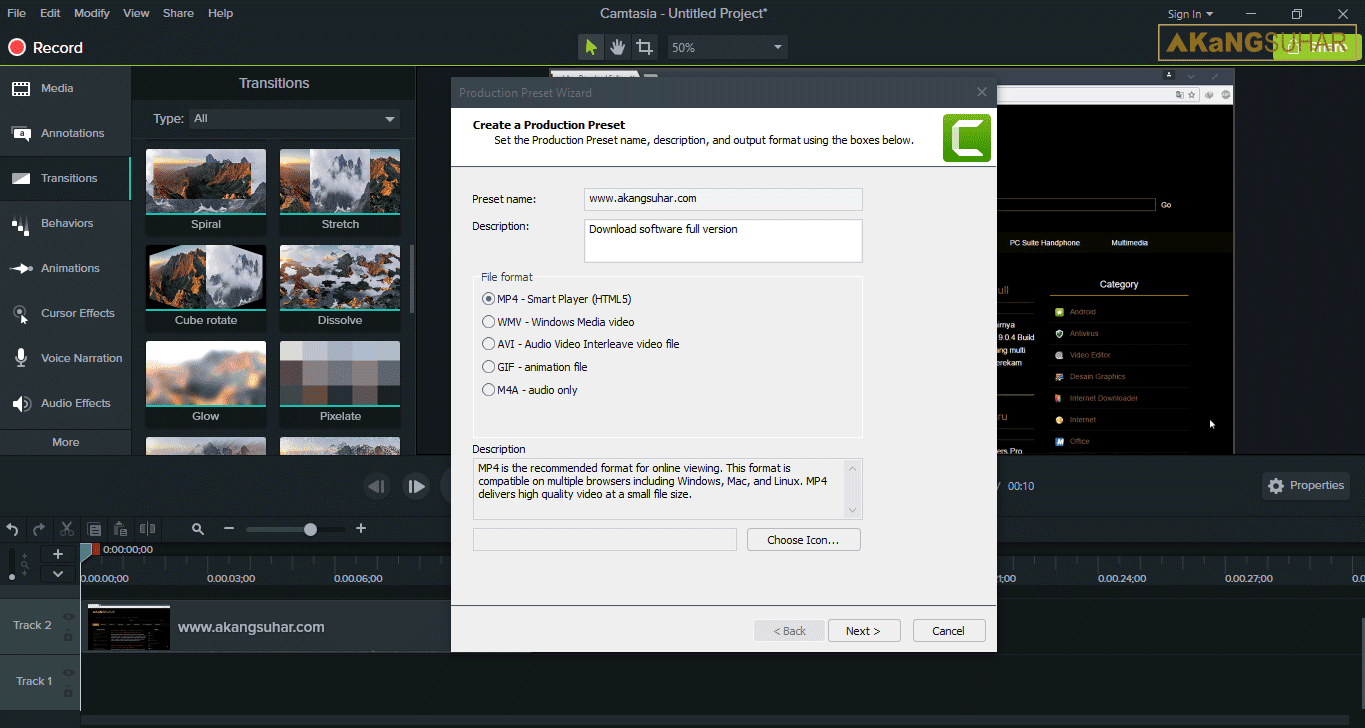The height and width of the screenshot is (728, 1365).
Task: Select GIF - animation file format
Action: click(x=535, y=367)
